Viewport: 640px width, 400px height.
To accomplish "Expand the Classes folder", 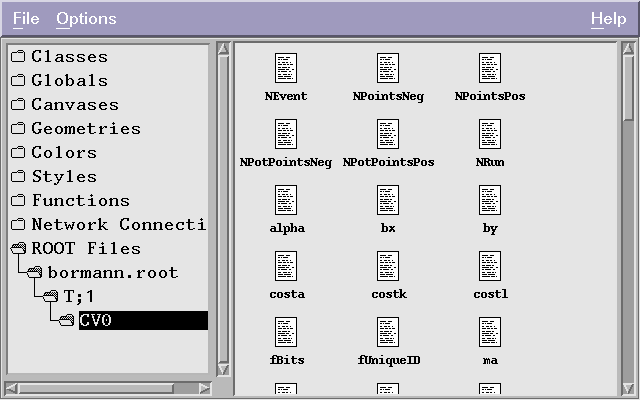I will 18,57.
